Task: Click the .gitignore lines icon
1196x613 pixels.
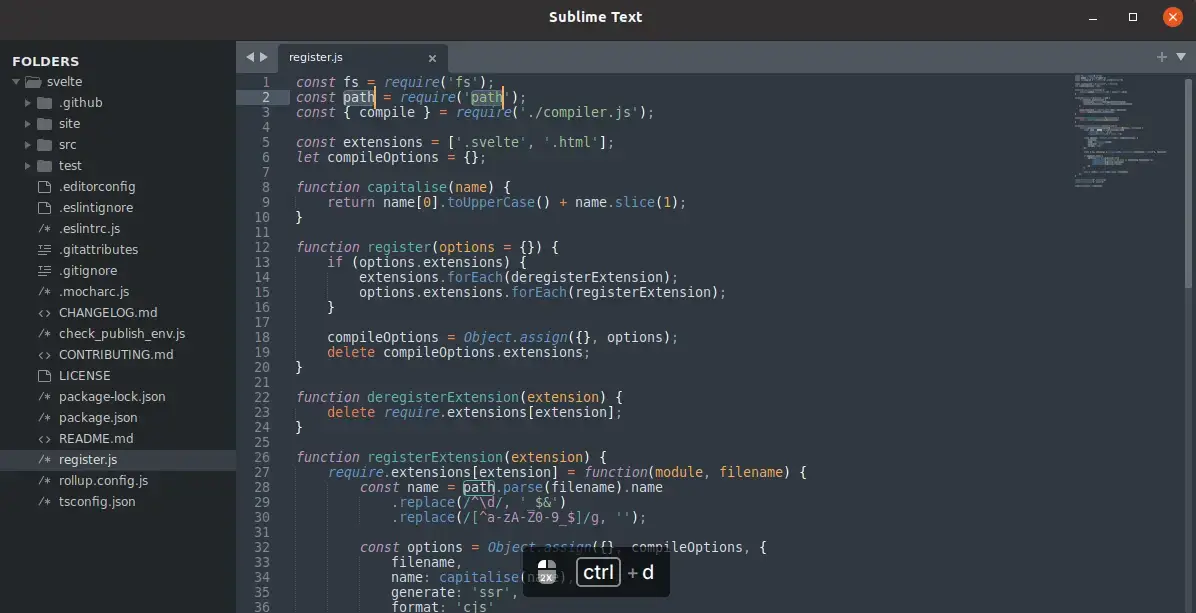Action: click(44, 271)
